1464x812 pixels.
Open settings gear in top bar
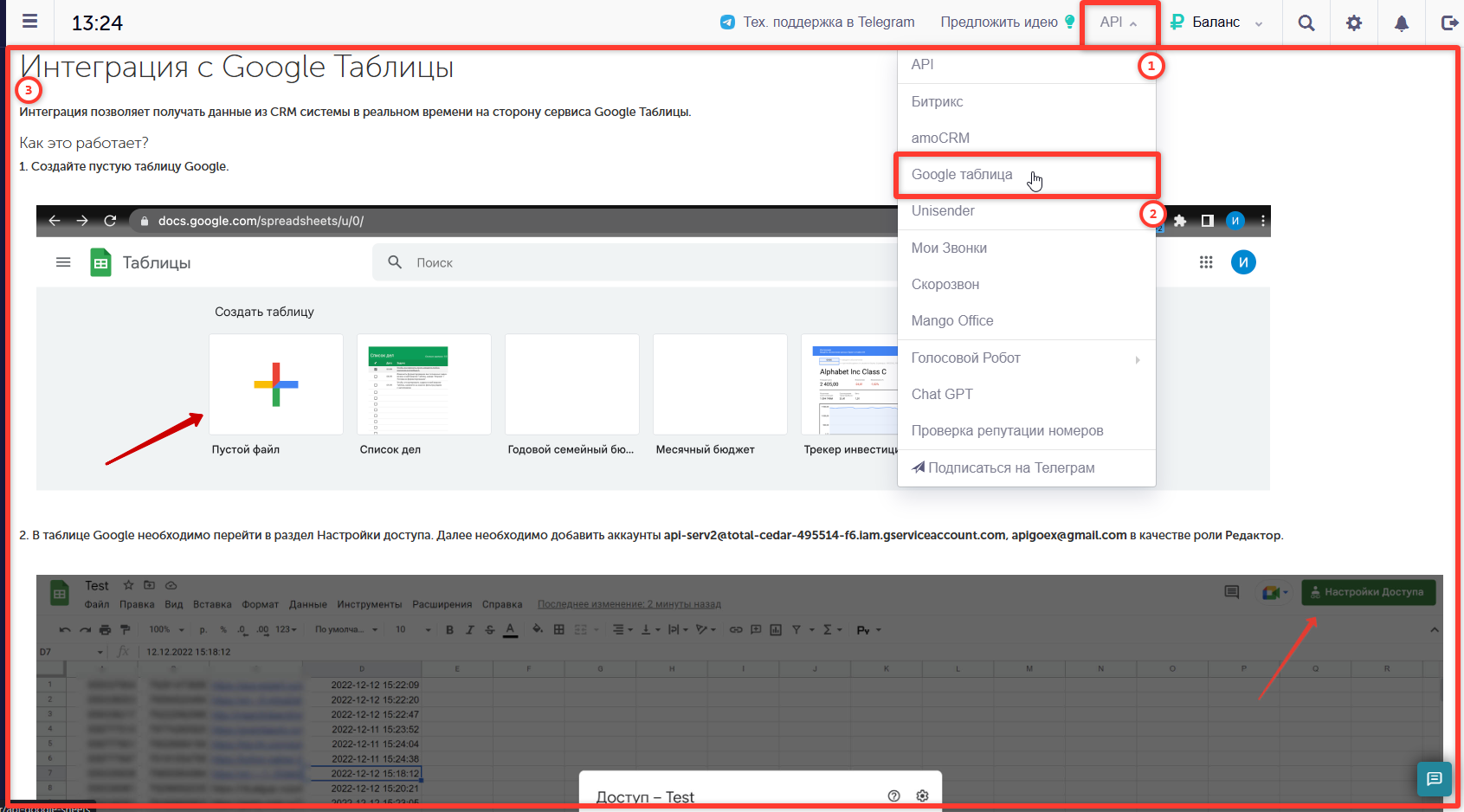(1354, 23)
